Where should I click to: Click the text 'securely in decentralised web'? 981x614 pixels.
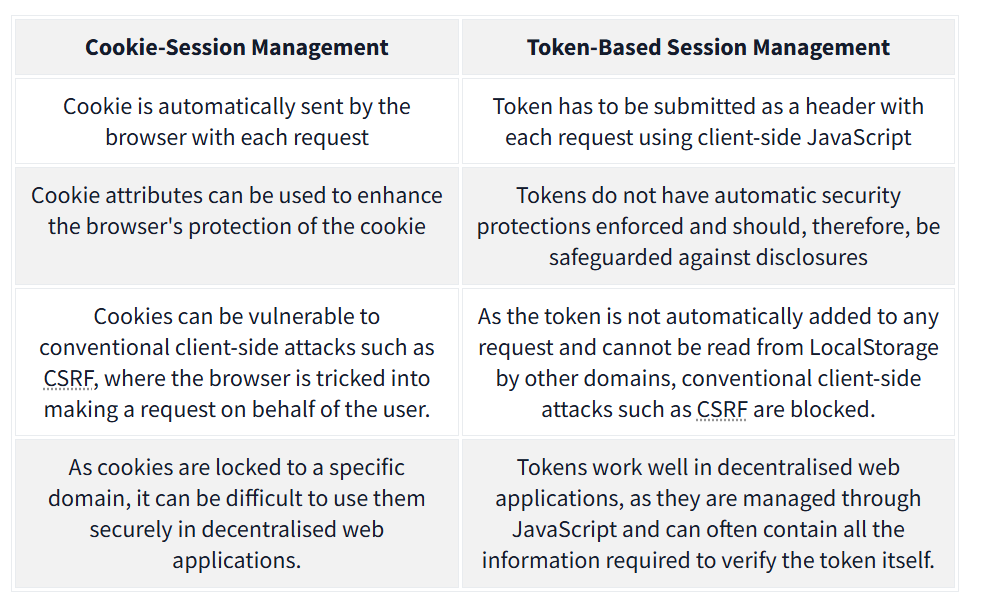(236, 530)
